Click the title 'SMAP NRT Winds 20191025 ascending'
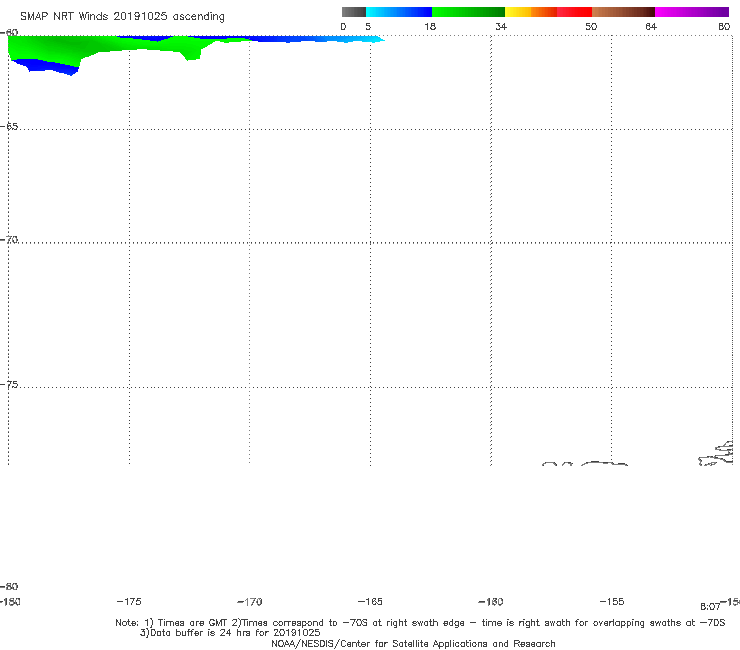The image size is (740, 650). click(x=122, y=16)
